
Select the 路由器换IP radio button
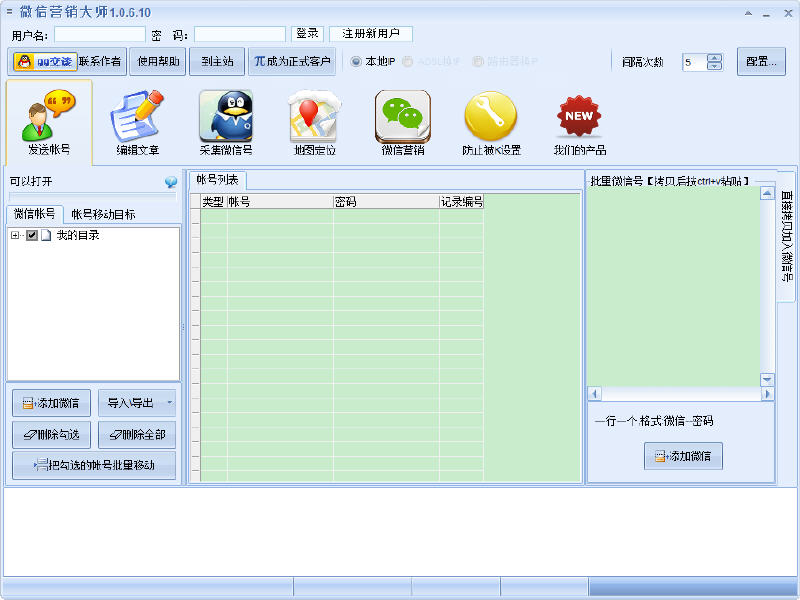[x=478, y=62]
